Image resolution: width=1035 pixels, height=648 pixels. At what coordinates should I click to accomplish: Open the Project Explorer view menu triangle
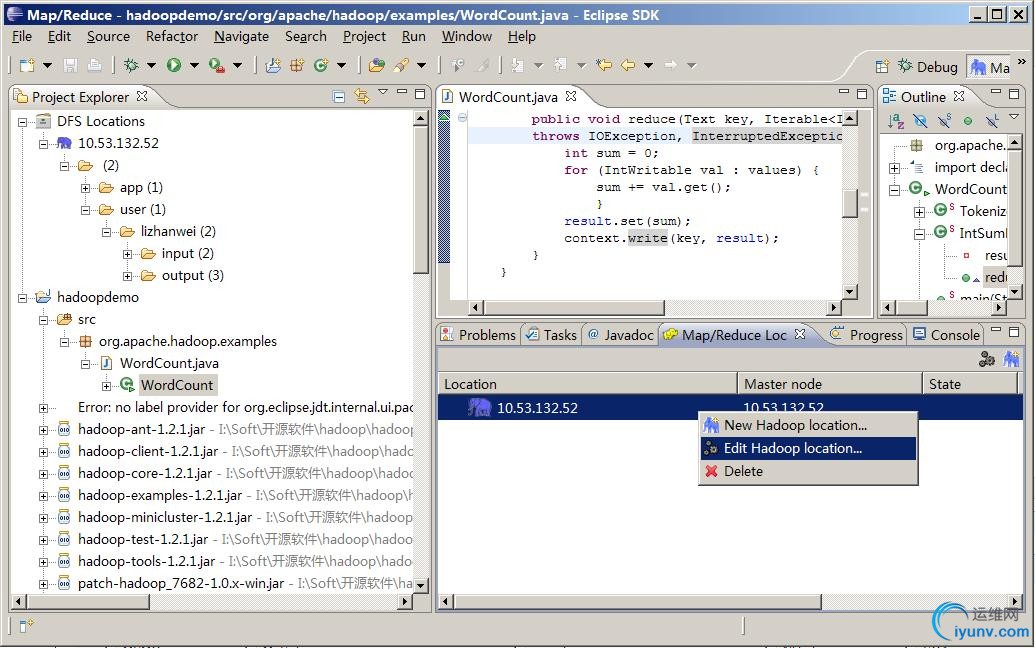tap(383, 92)
